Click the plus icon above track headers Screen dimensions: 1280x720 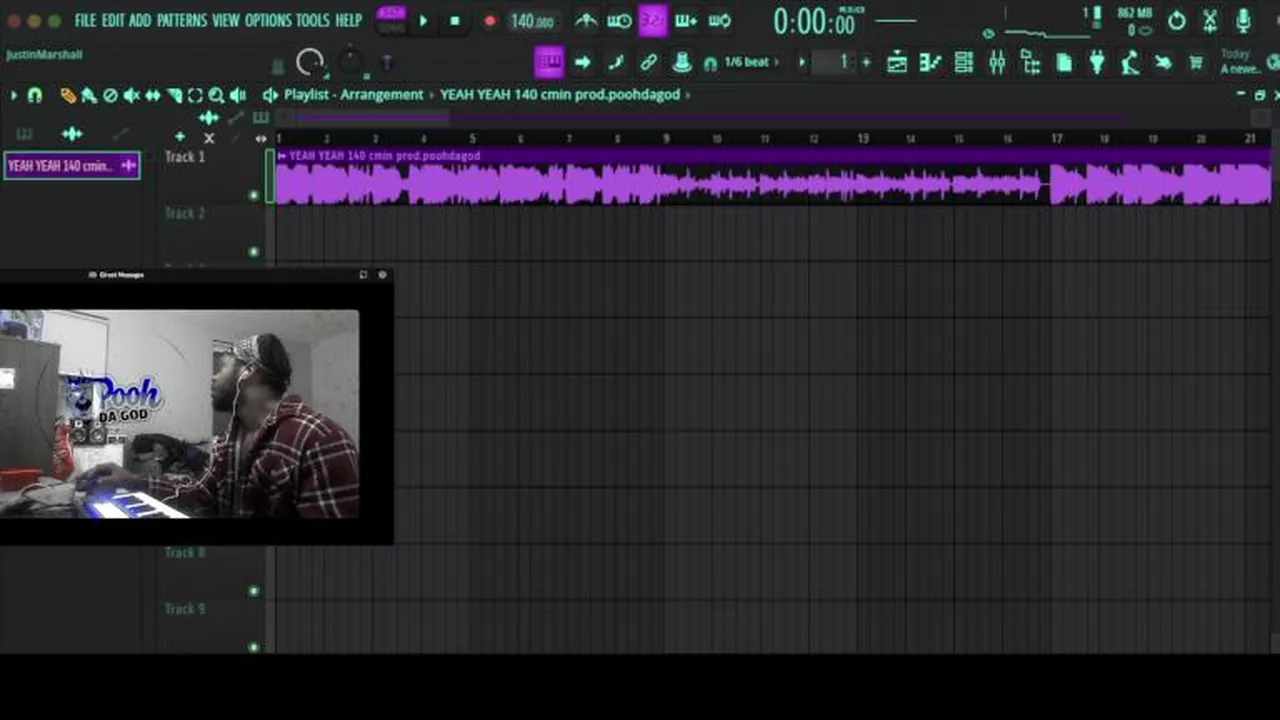click(x=180, y=136)
